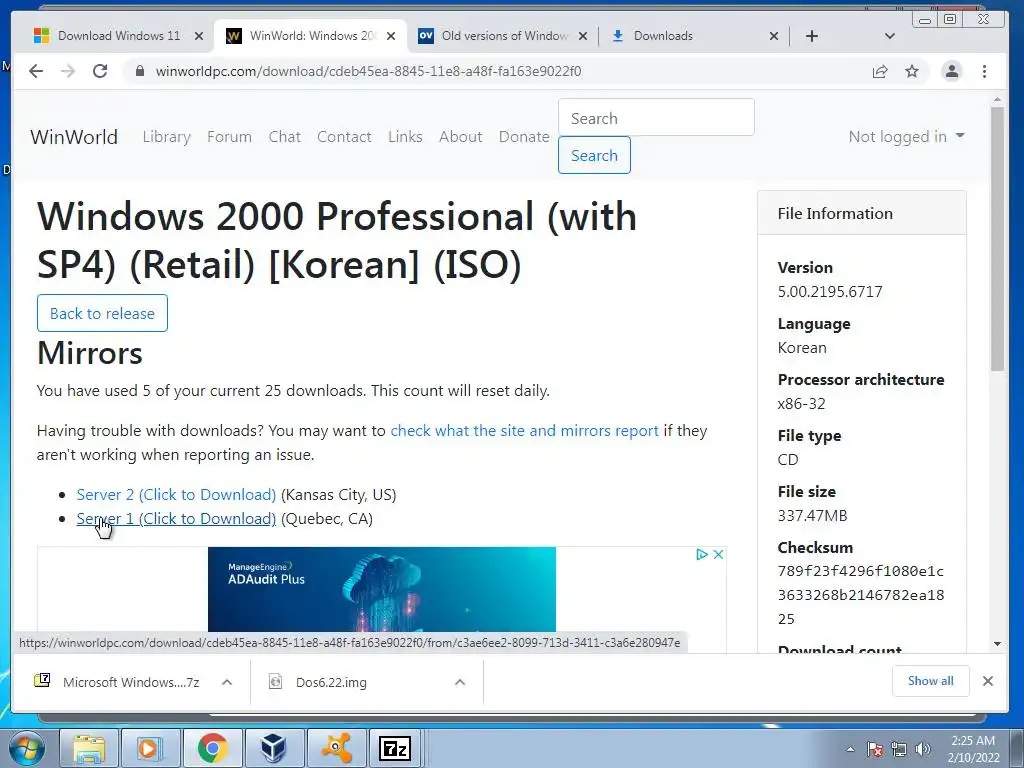Click the scrollbar down arrow
Screen dimensions: 1024x768
pyautogui.click(x=997, y=644)
